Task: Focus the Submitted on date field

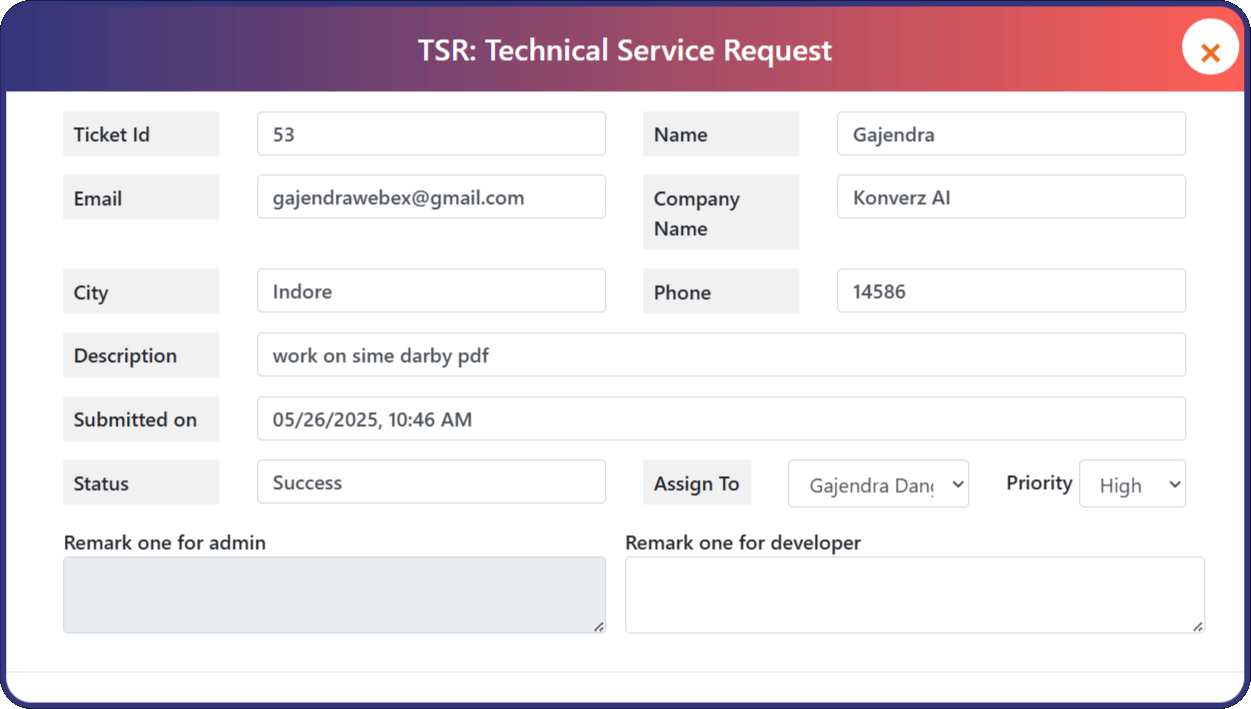Action: coord(721,419)
